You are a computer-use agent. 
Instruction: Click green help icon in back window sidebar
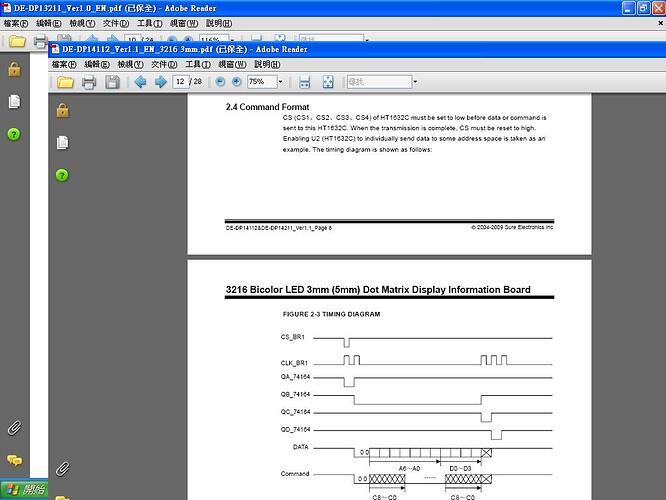[x=14, y=134]
